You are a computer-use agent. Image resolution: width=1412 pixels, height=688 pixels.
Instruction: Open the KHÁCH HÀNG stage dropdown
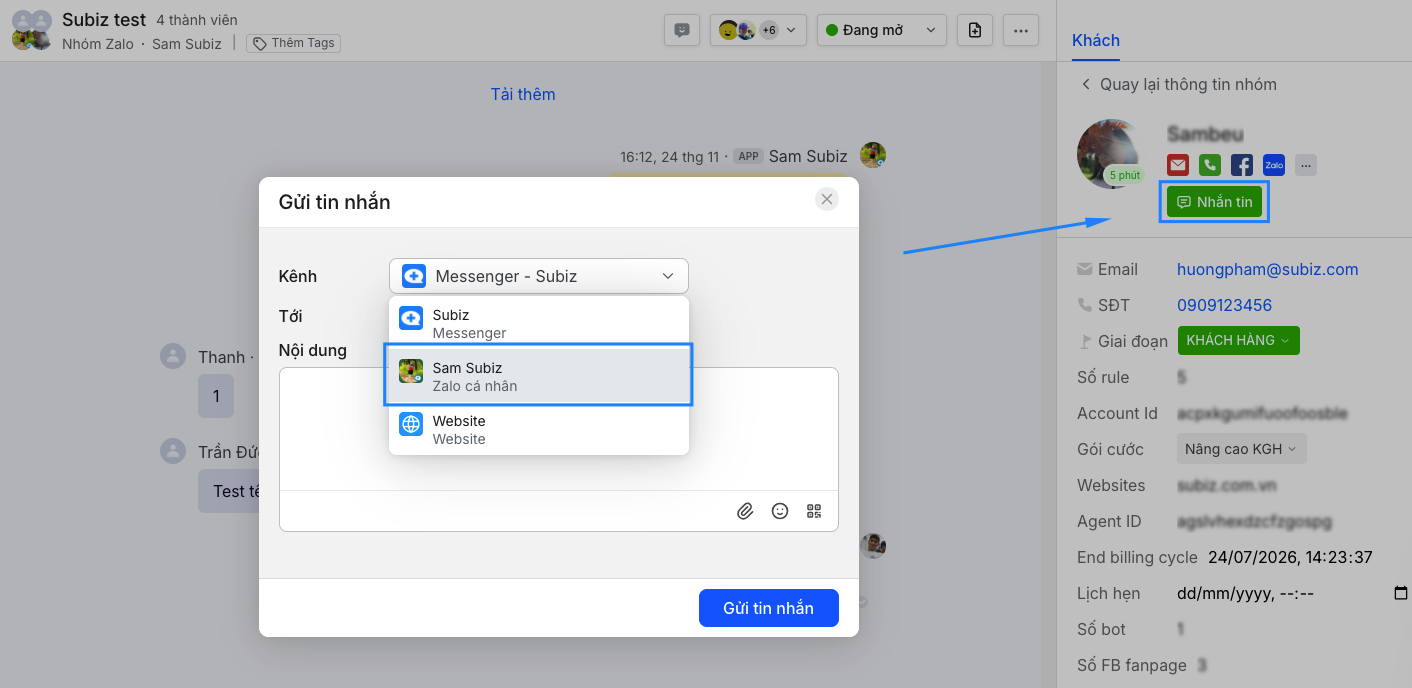(1238, 340)
